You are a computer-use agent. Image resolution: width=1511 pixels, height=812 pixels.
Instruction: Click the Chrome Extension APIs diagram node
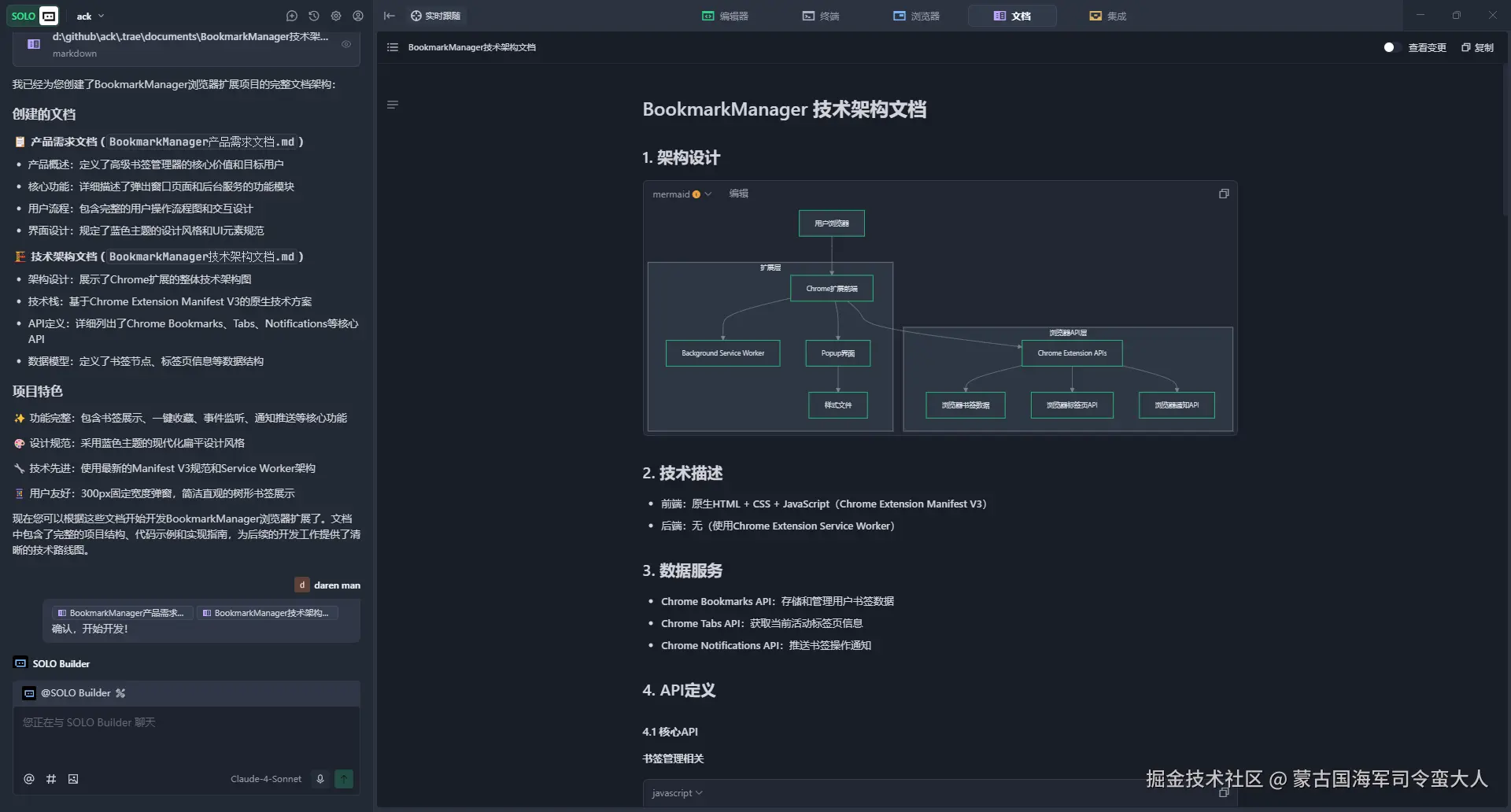click(x=1072, y=353)
